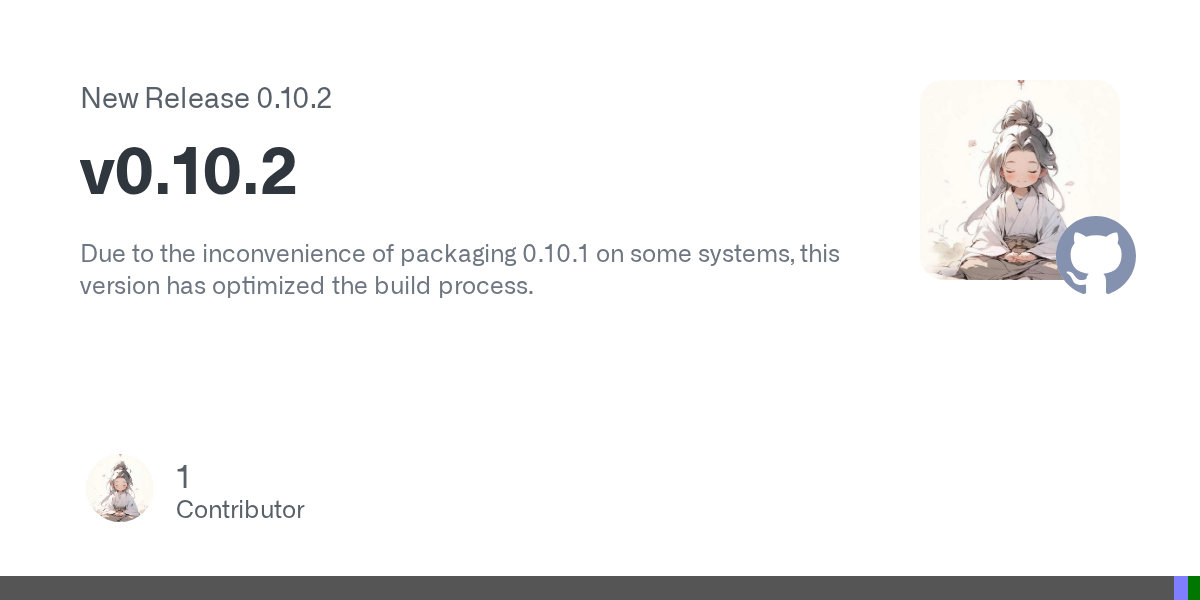Click '0.10.1' in the release description

(x=555, y=254)
